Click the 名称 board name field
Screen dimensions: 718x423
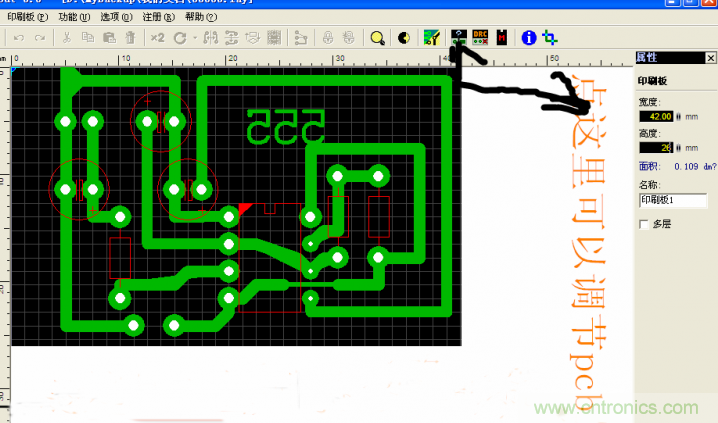672,200
